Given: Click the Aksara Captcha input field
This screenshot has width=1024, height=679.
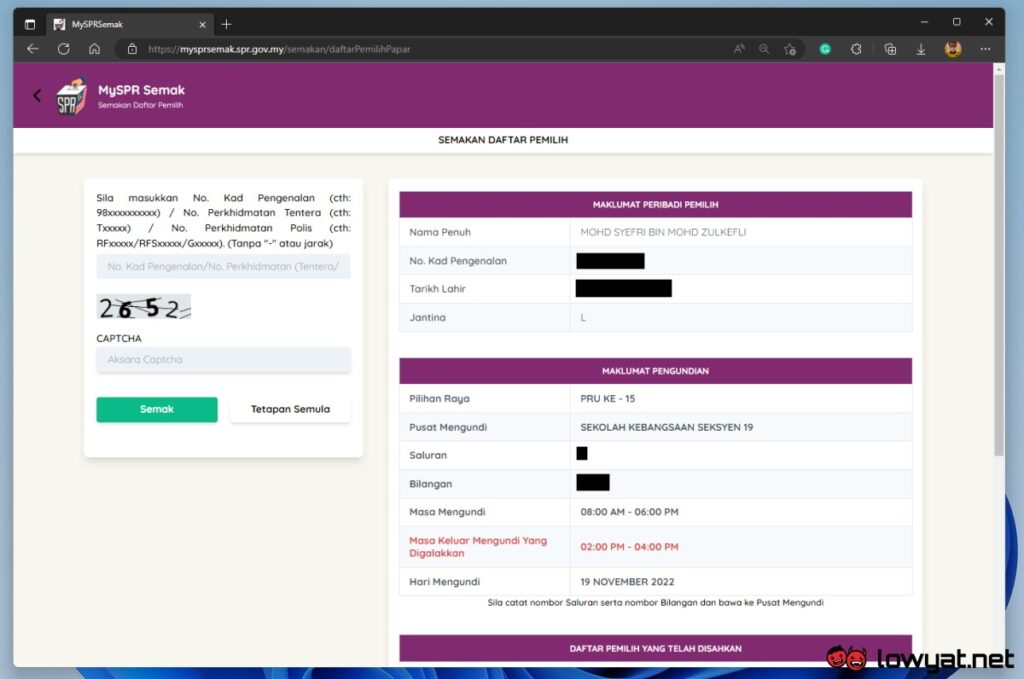Looking at the screenshot, I should click(223, 360).
